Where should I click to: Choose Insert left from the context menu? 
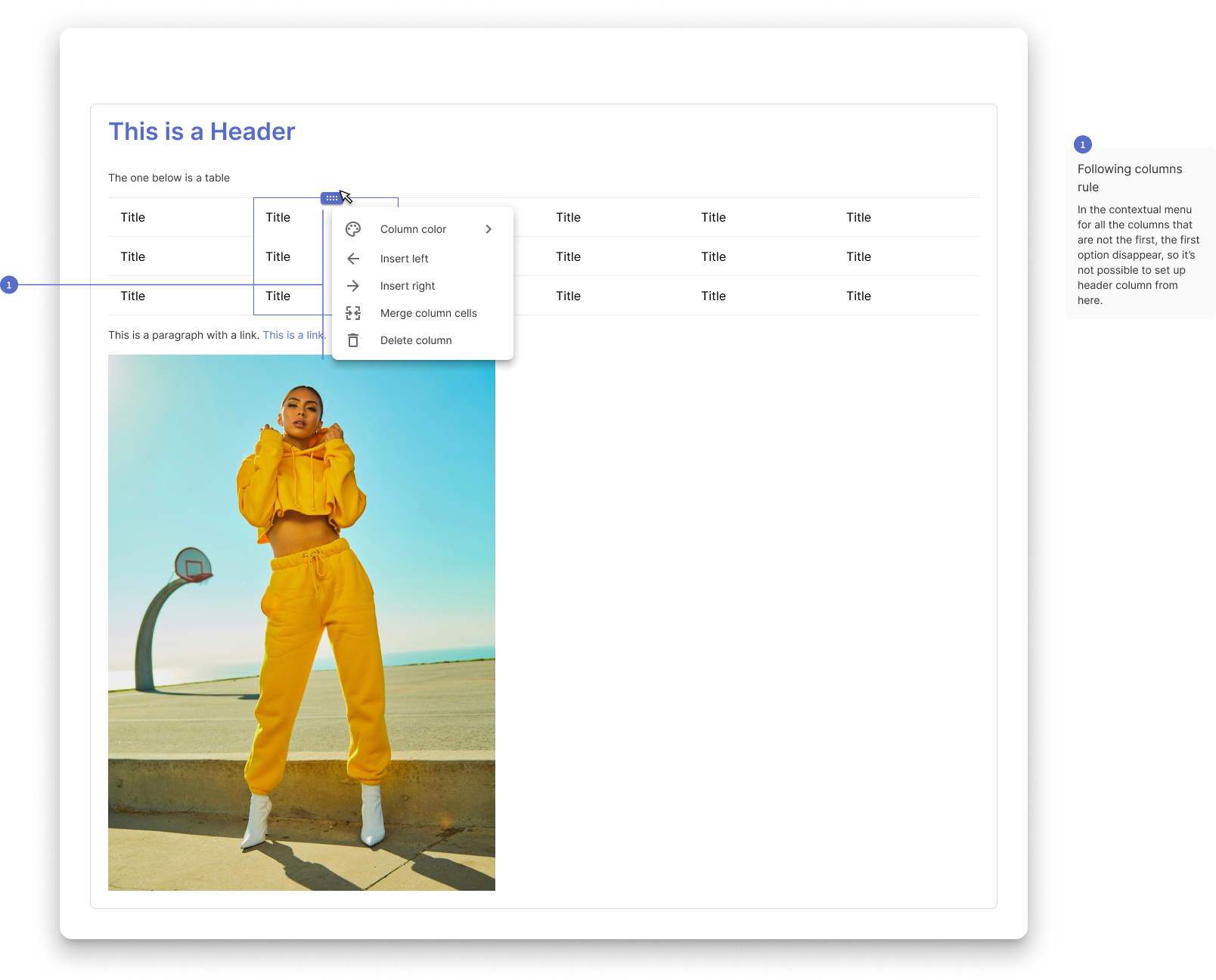[423, 259]
